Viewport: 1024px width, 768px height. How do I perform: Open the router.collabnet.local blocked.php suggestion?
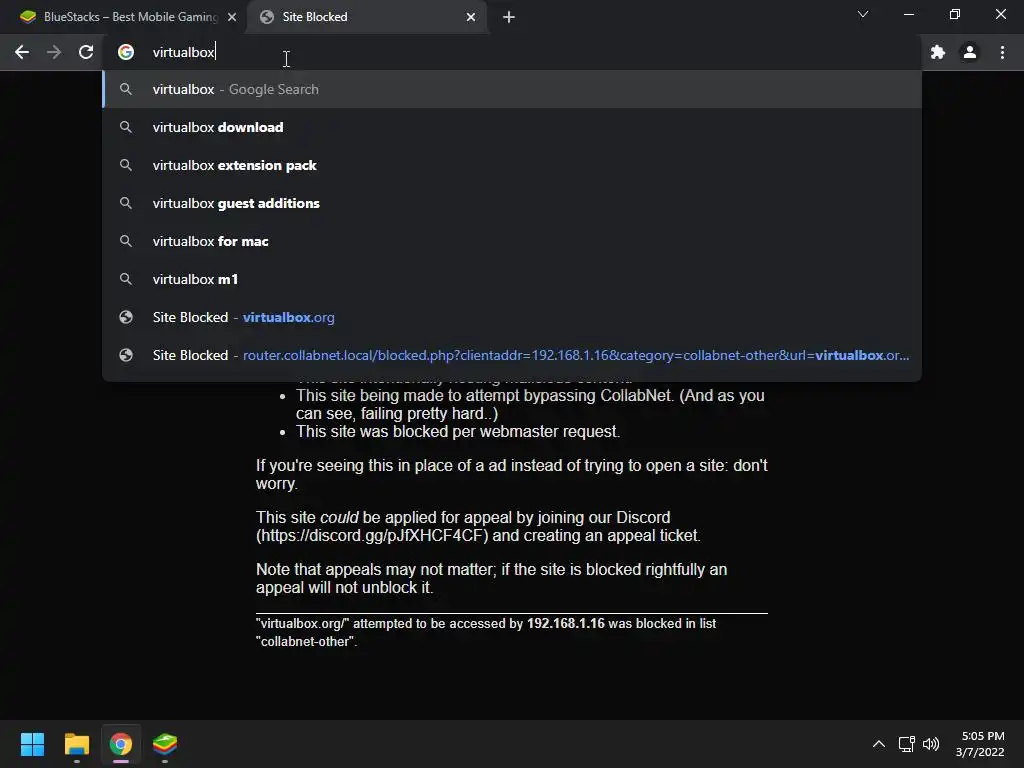(512, 355)
